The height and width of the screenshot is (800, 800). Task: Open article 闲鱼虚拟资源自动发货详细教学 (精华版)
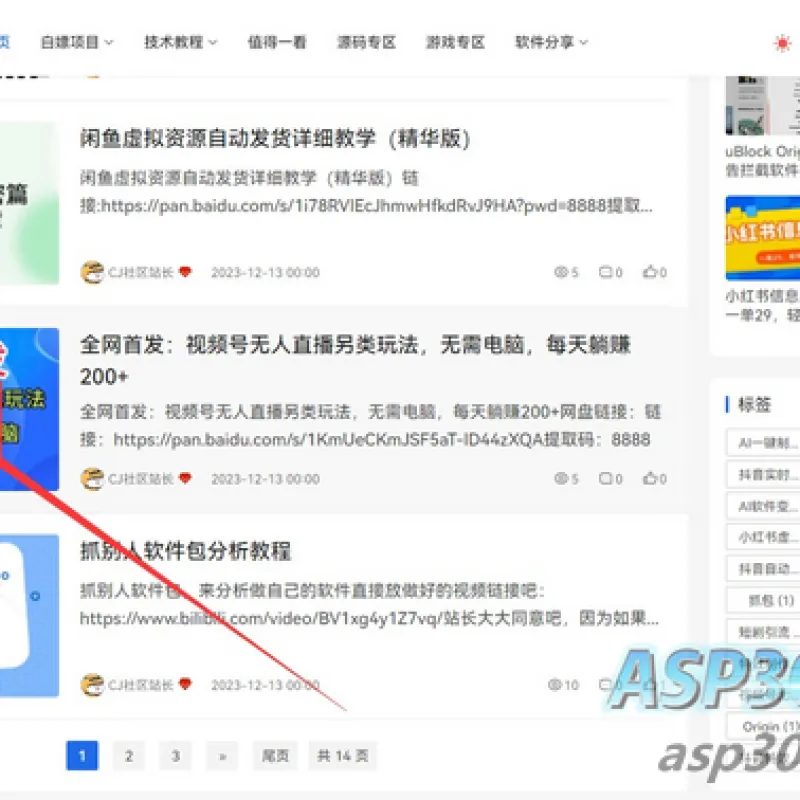point(275,139)
